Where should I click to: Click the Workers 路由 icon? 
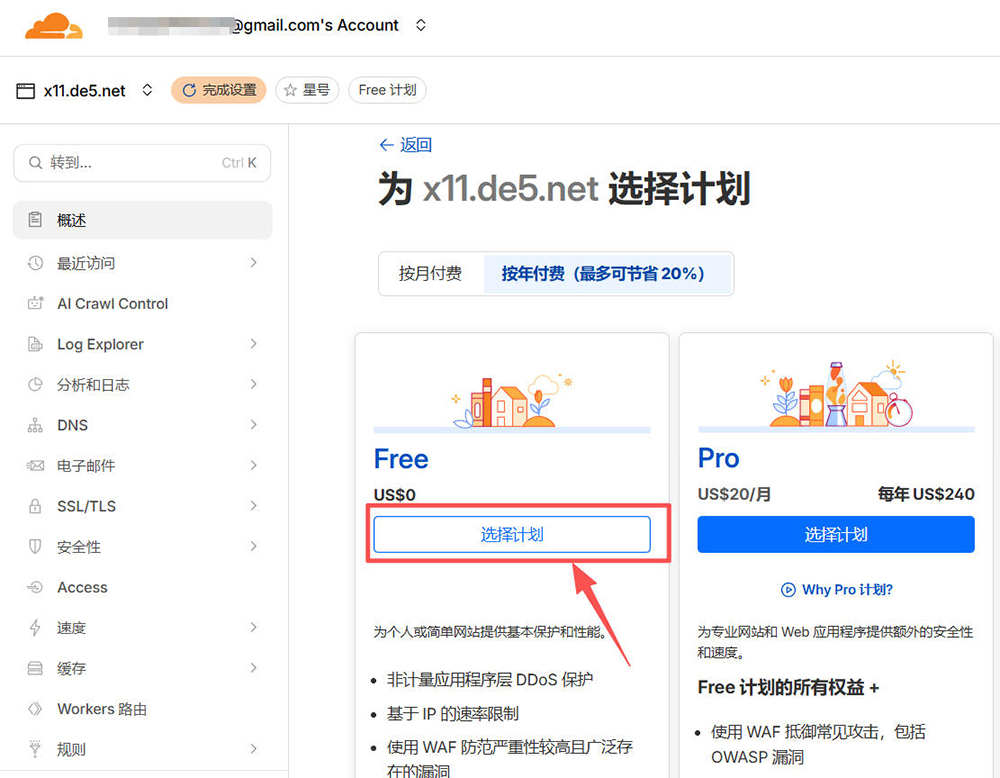[x=36, y=709]
